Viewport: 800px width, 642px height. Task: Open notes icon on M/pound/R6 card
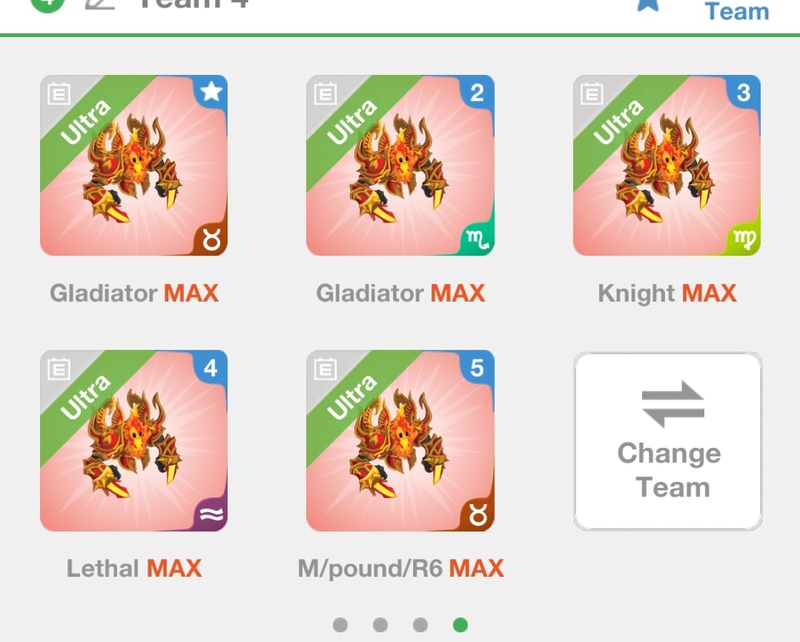pos(326,369)
